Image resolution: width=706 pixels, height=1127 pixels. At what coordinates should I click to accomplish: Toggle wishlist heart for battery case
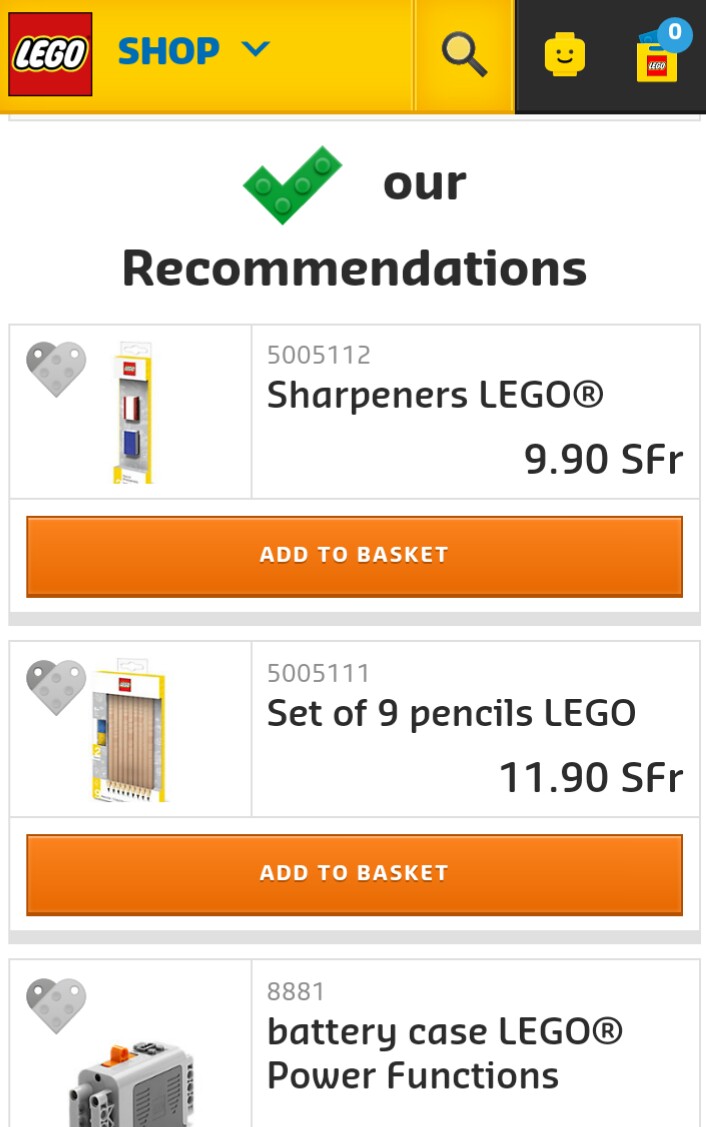pyautogui.click(x=56, y=1004)
